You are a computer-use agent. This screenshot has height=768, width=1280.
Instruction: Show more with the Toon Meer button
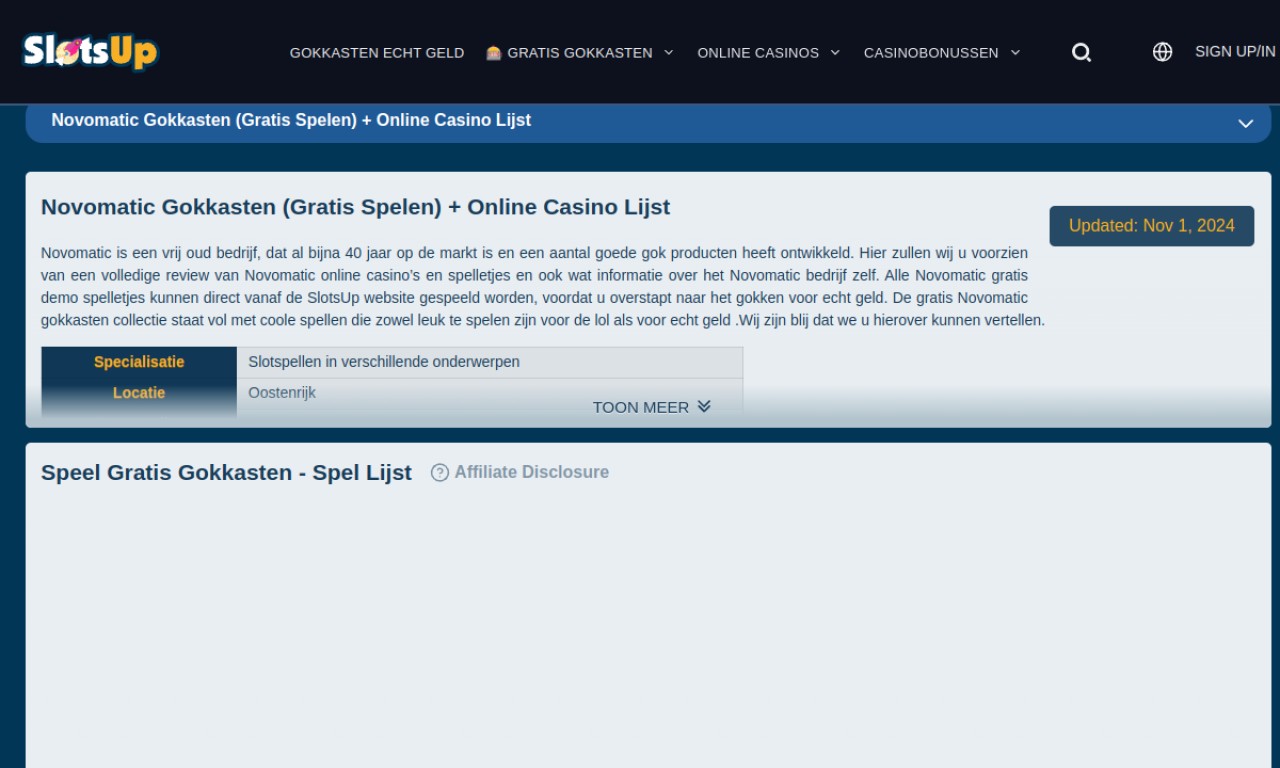click(x=651, y=407)
